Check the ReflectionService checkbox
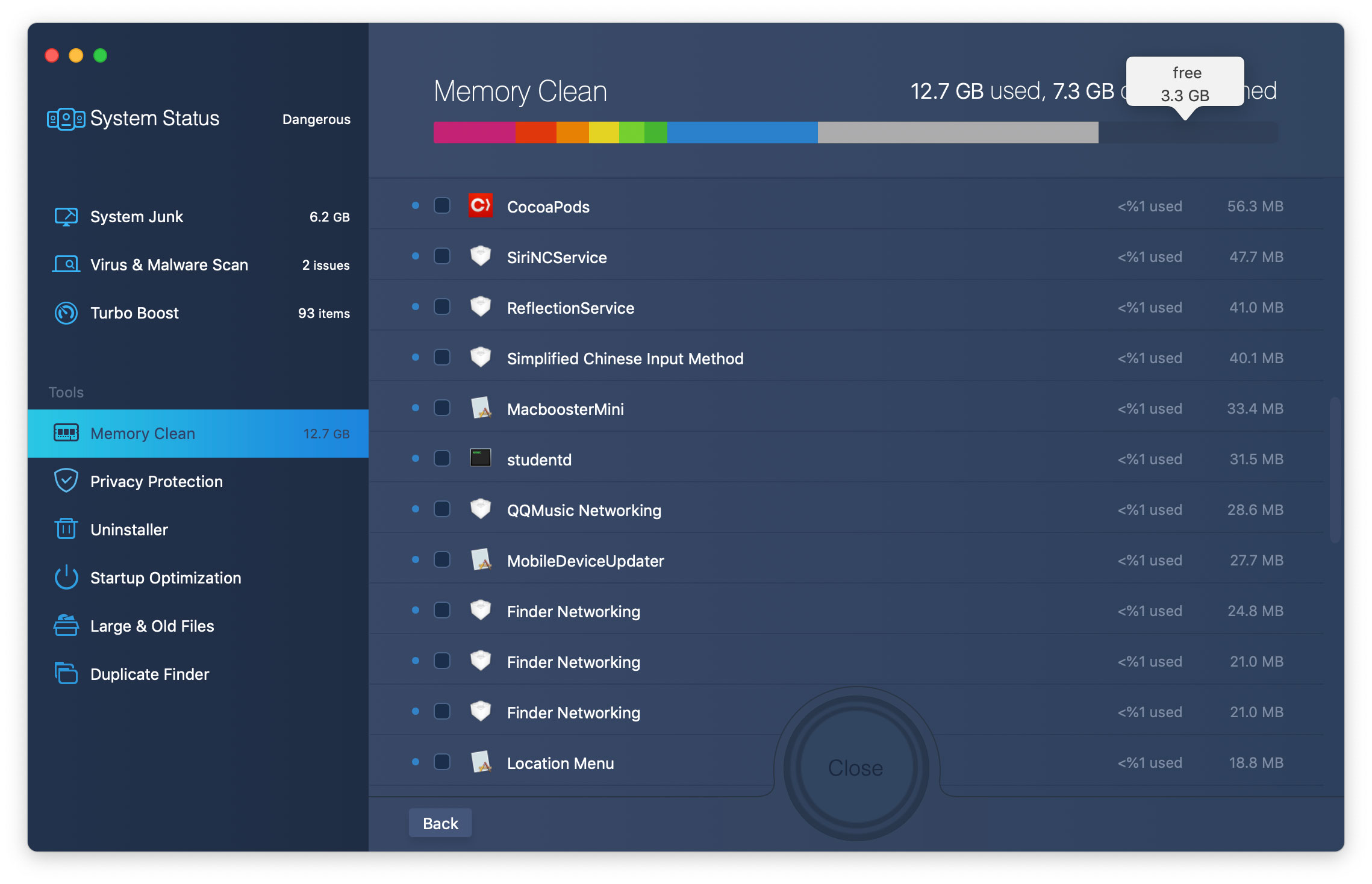 [442, 307]
